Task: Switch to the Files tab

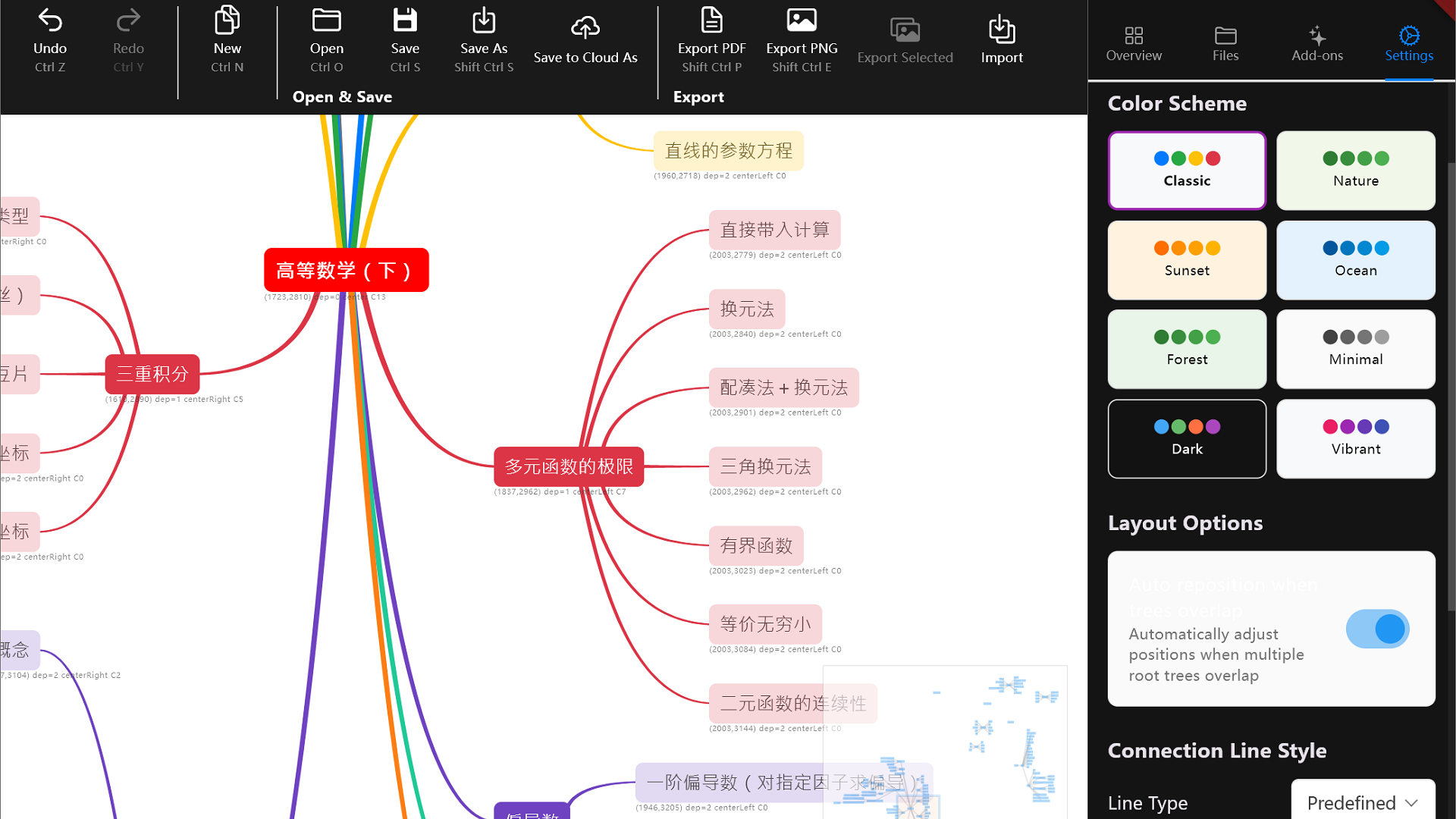Action: pos(1225,42)
